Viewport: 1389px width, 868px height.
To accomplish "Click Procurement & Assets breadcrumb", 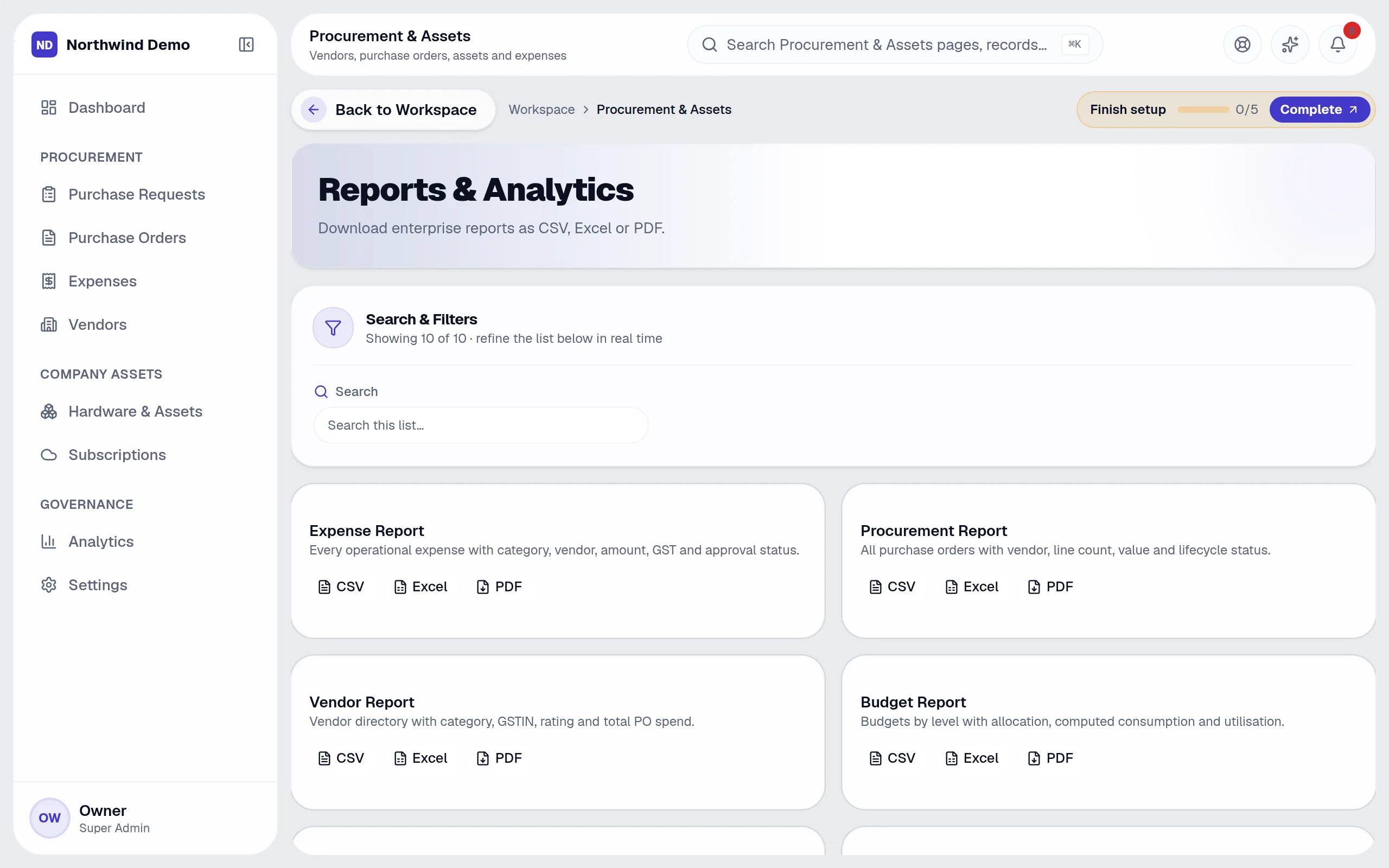I will pos(664,110).
